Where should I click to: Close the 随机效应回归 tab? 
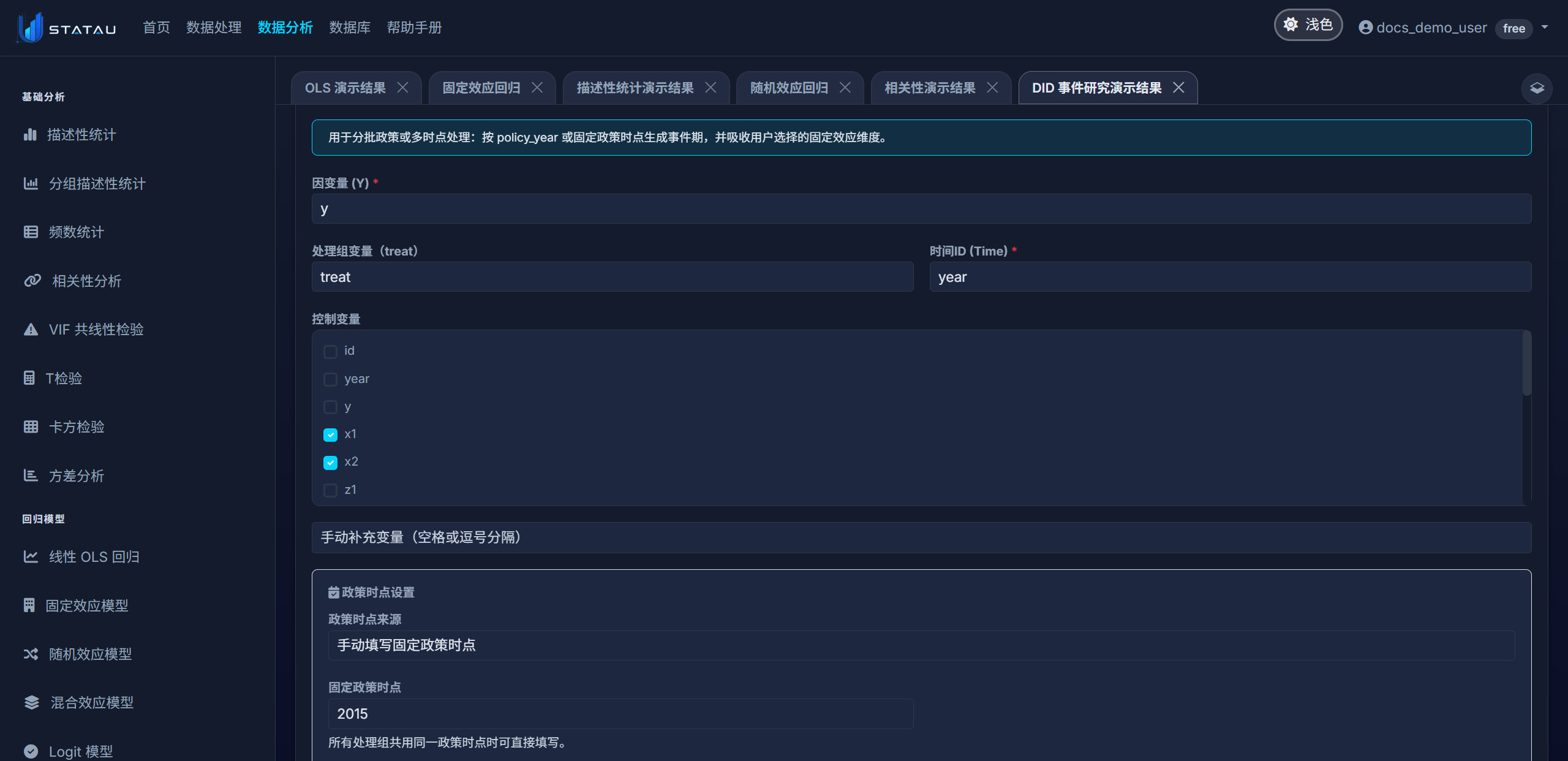(845, 88)
